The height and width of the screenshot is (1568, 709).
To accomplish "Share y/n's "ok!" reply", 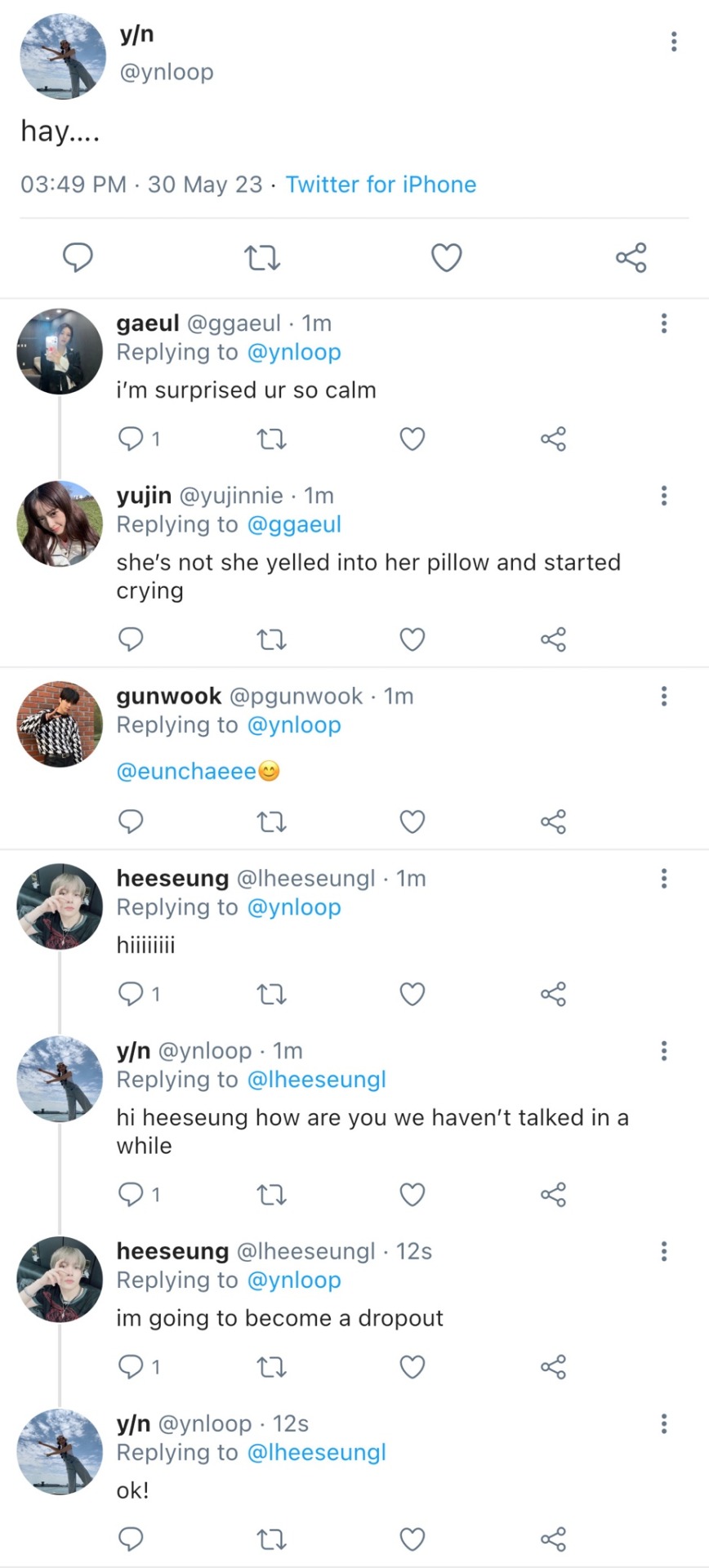I will 553,1539.
